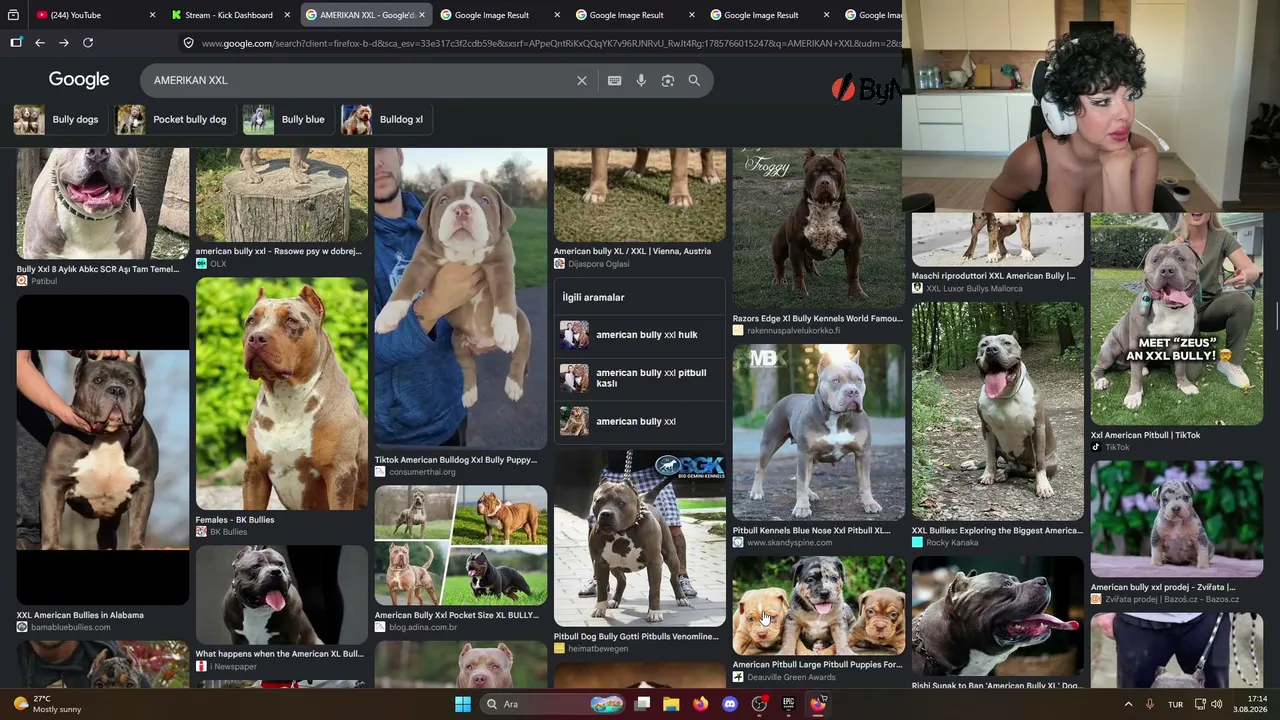Submit search using the magnifier icon
This screenshot has width=1280, height=720.
[694, 81]
